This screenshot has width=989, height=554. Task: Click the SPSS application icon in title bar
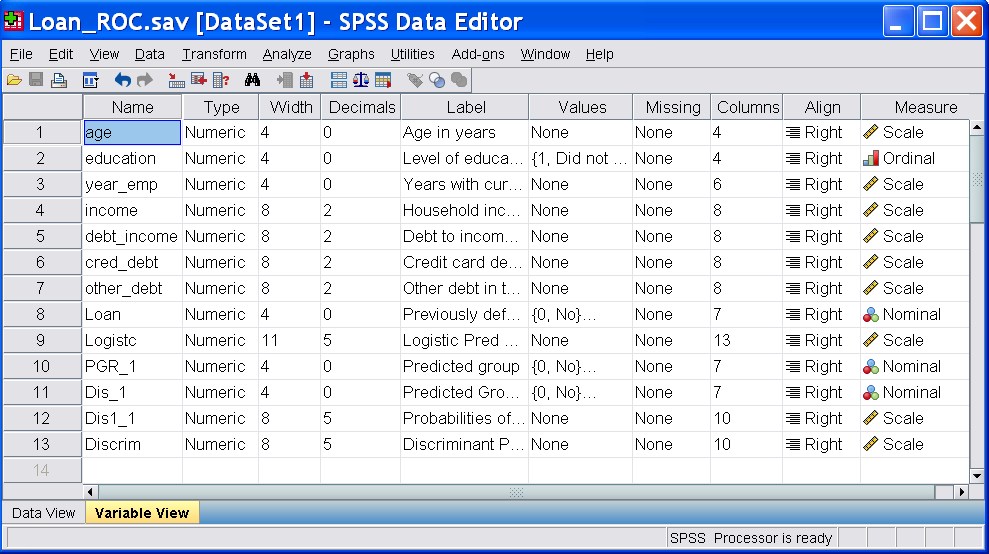(13, 21)
